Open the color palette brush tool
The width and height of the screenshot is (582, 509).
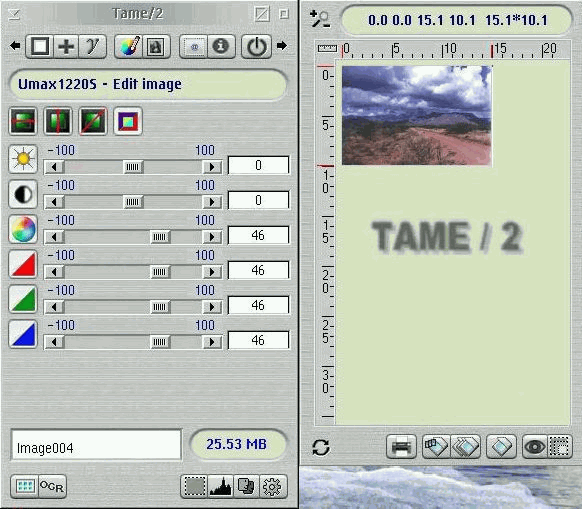click(128, 46)
